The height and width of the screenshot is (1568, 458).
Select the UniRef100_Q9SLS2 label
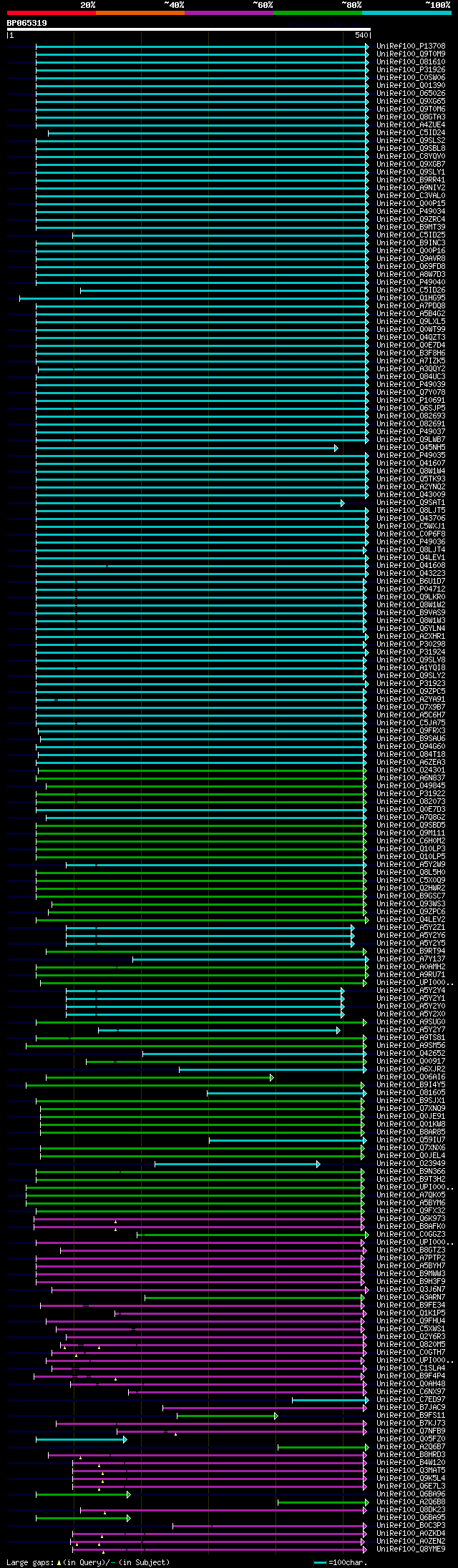411,141
